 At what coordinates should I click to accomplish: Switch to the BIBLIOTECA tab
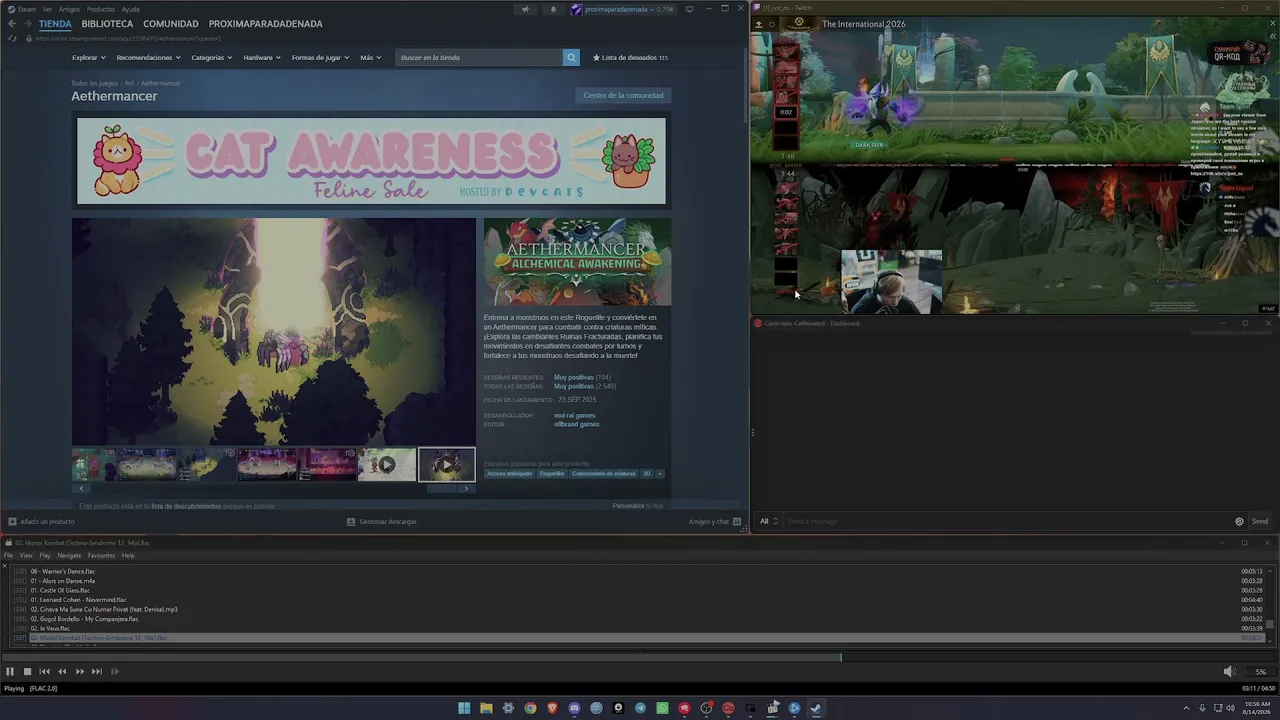point(107,24)
